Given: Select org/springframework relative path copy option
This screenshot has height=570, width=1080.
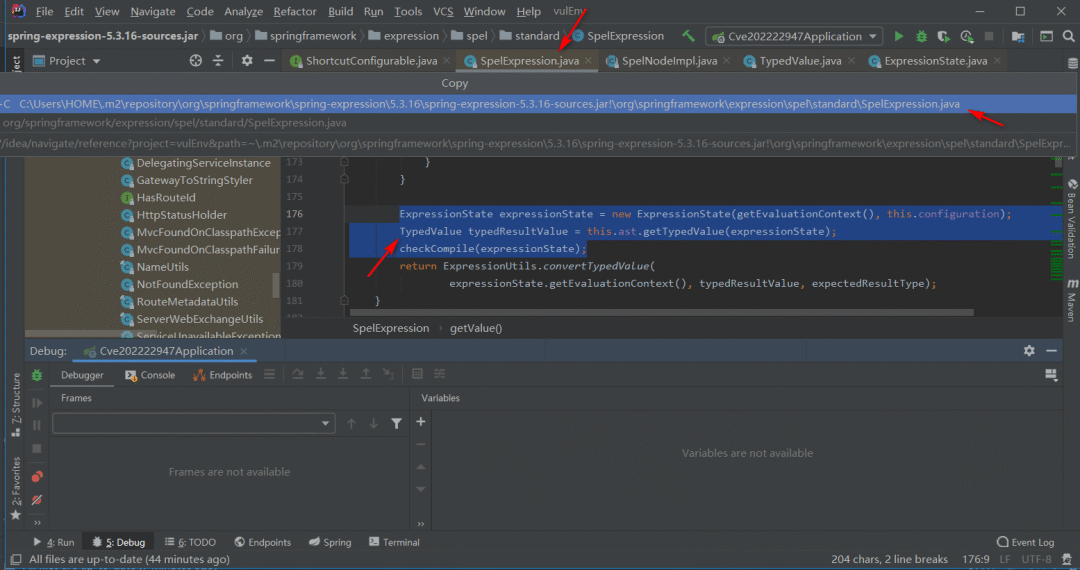Looking at the screenshot, I should pos(537,123).
